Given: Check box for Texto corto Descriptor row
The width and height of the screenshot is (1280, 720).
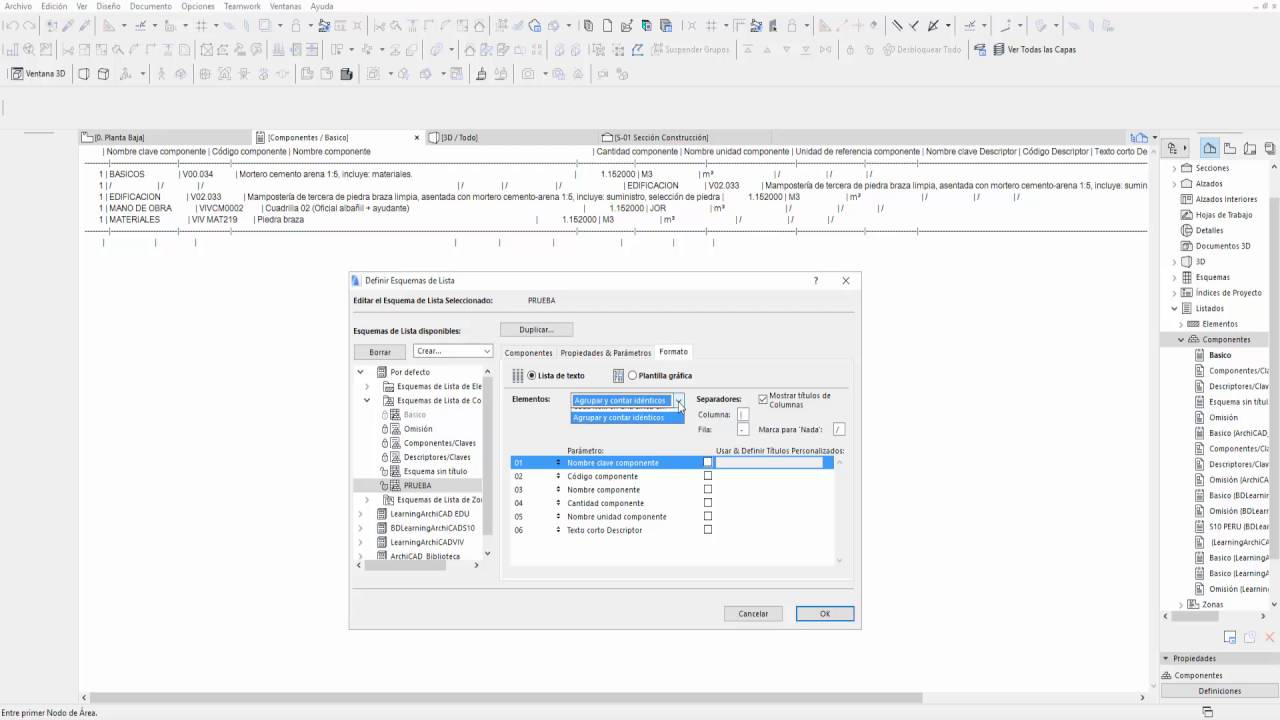Looking at the screenshot, I should pyautogui.click(x=708, y=530).
